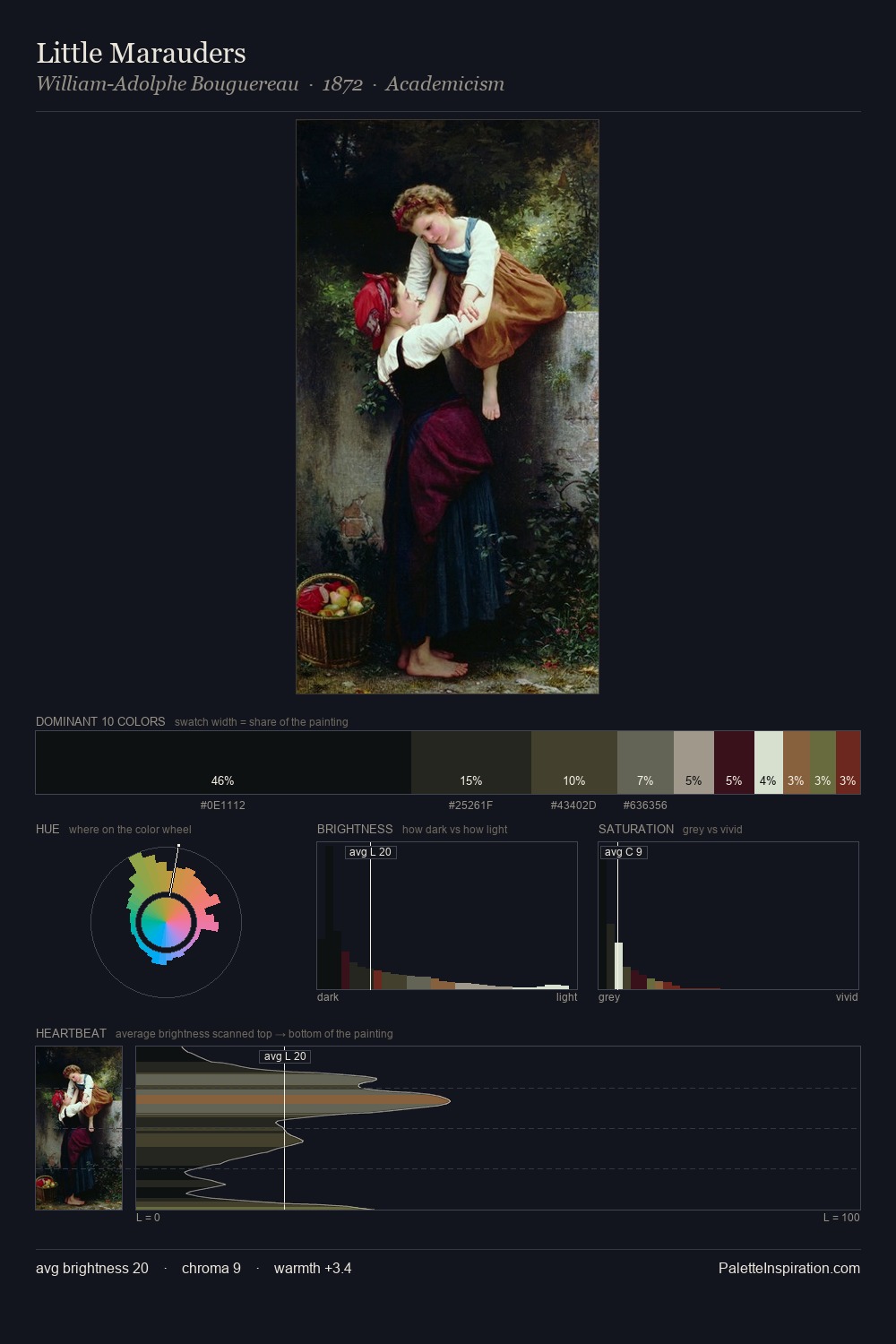Open the small heartbeat painting thumbnail

79,1128
